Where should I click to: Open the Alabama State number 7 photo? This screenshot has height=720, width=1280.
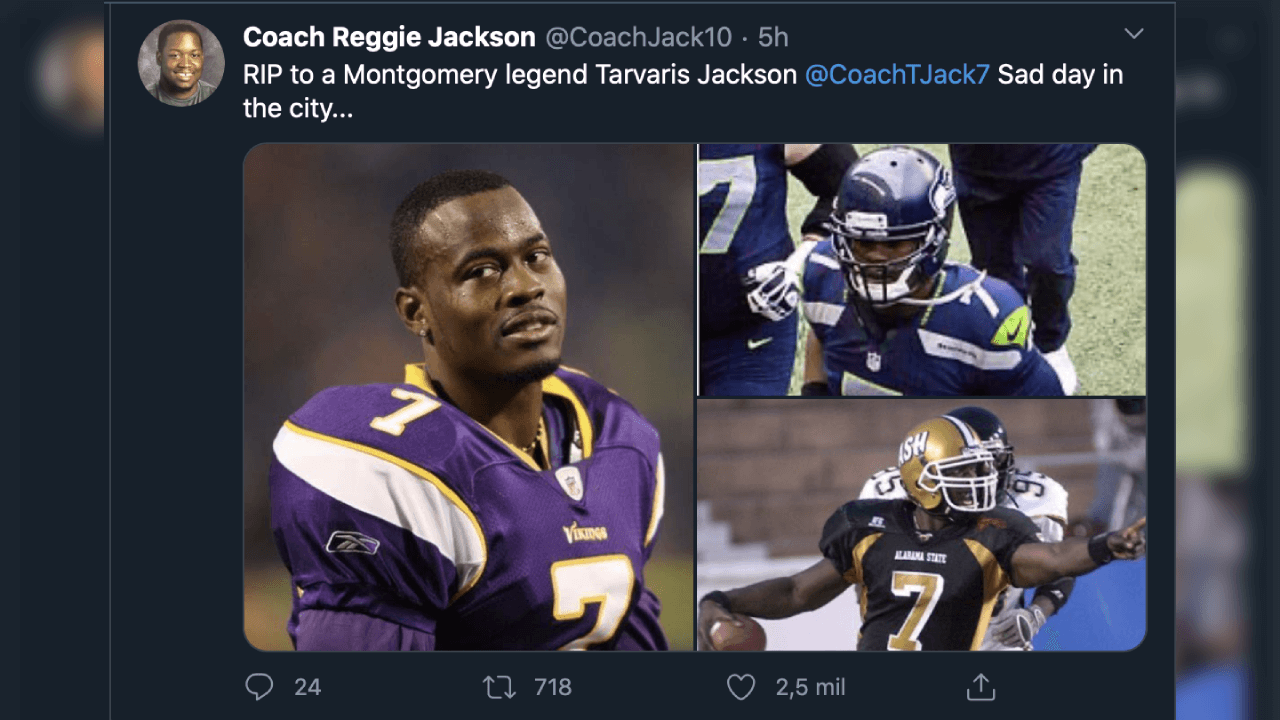click(x=922, y=527)
